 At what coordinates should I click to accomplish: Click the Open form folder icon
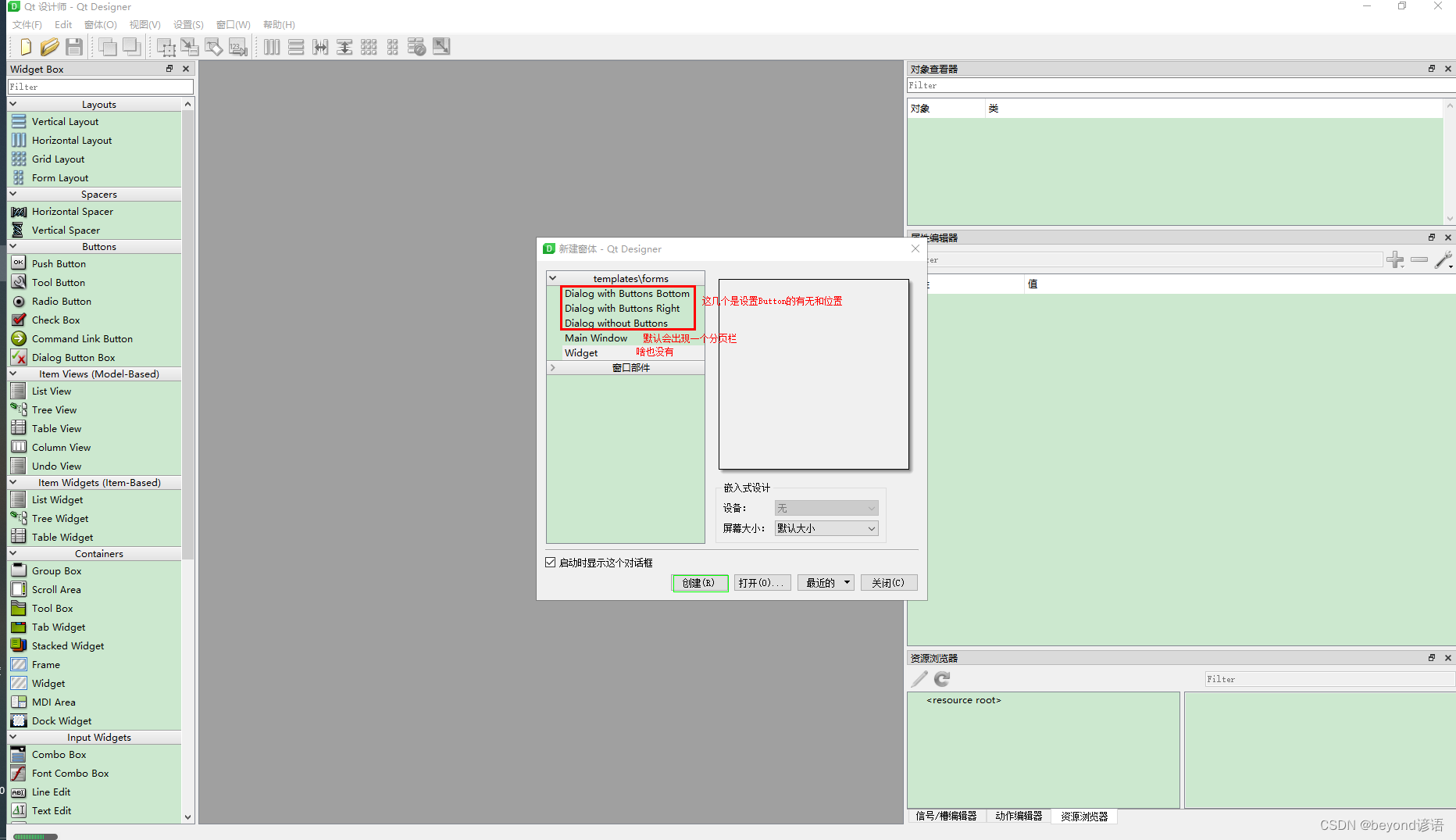point(49,47)
